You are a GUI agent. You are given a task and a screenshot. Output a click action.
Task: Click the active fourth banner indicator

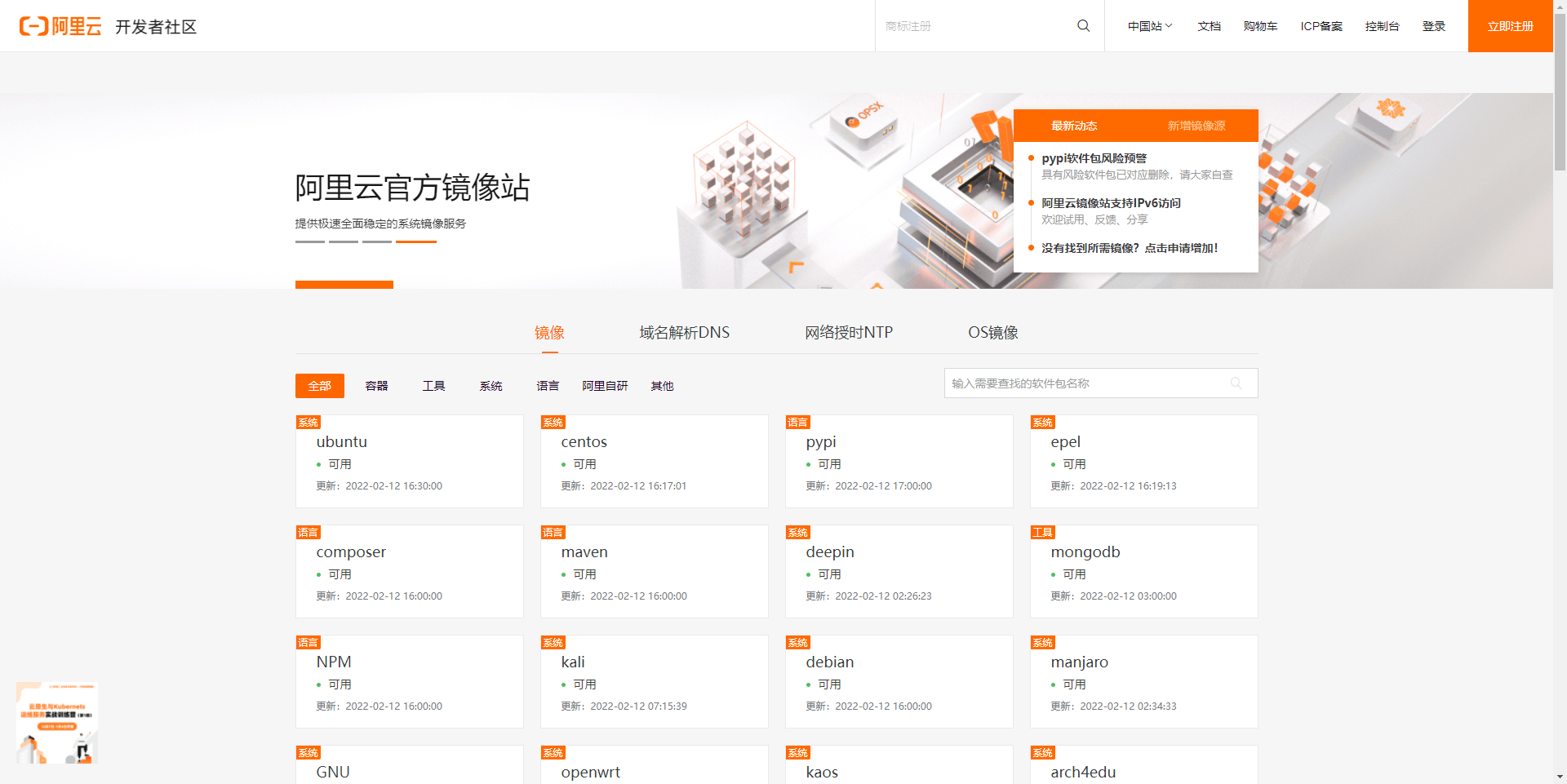click(416, 241)
